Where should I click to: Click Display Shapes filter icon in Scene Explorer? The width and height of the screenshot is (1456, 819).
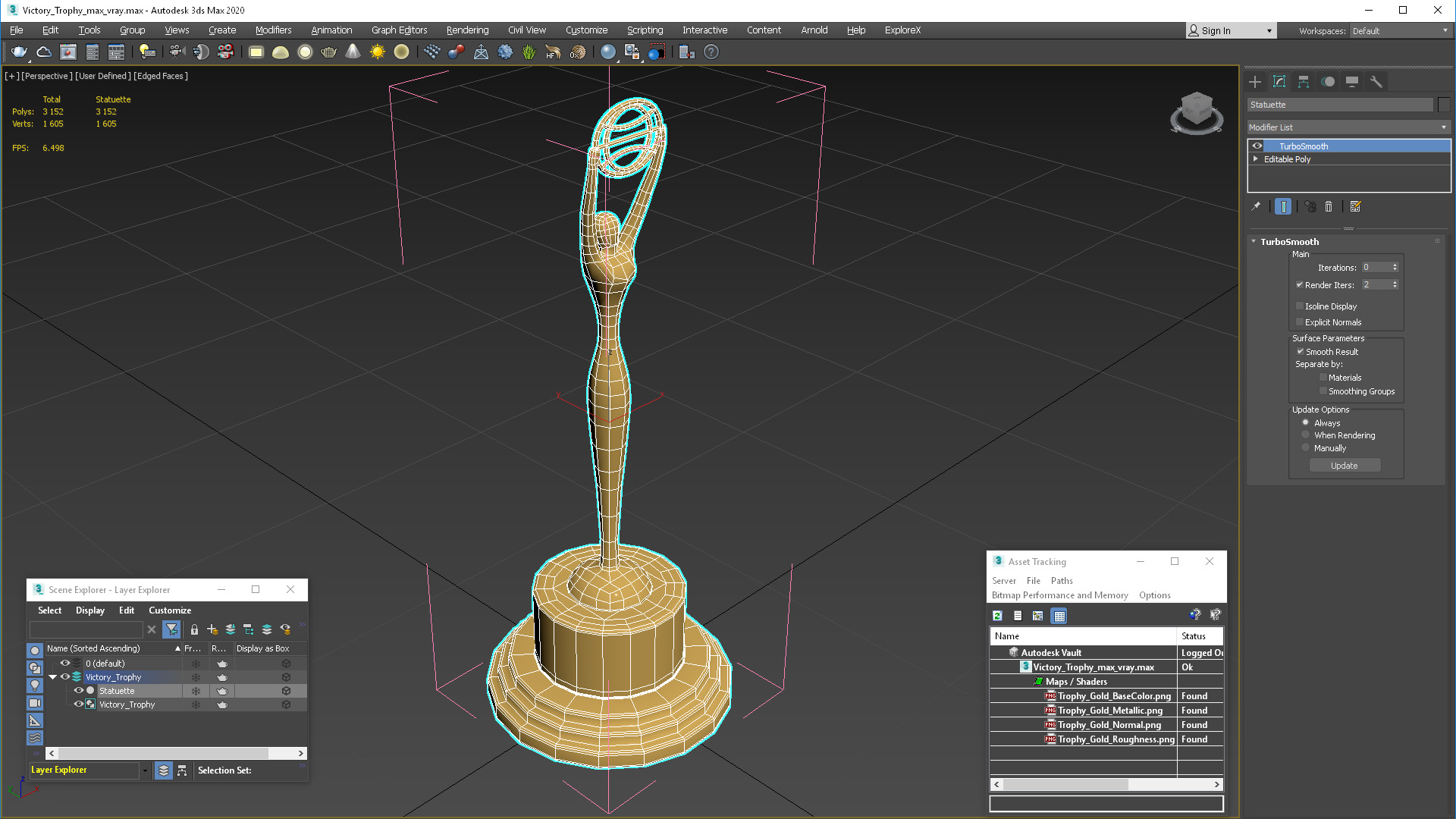35,668
